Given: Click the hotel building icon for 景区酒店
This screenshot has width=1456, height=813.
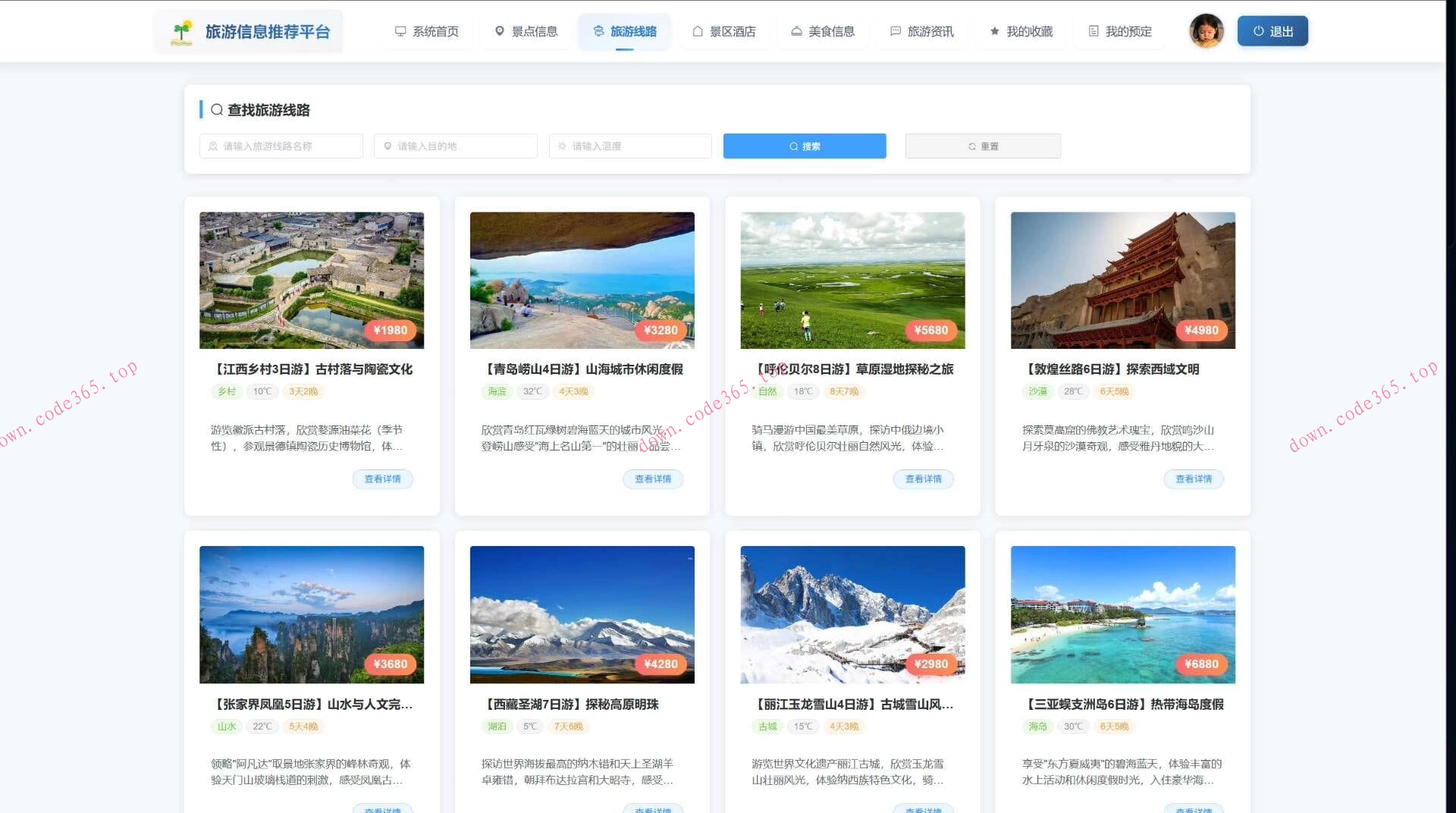Looking at the screenshot, I should click(696, 31).
